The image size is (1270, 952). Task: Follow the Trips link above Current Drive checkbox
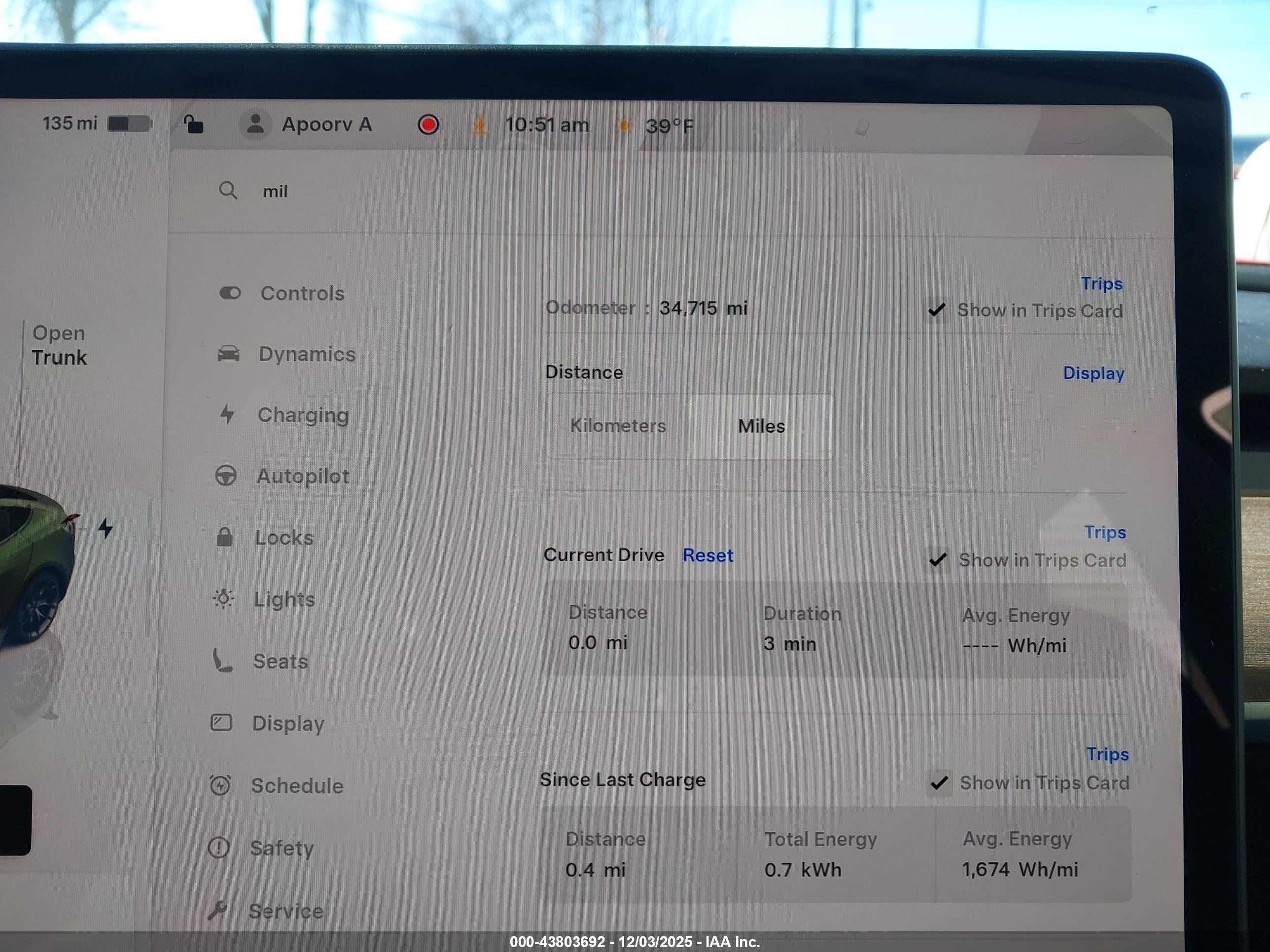[x=1105, y=532]
